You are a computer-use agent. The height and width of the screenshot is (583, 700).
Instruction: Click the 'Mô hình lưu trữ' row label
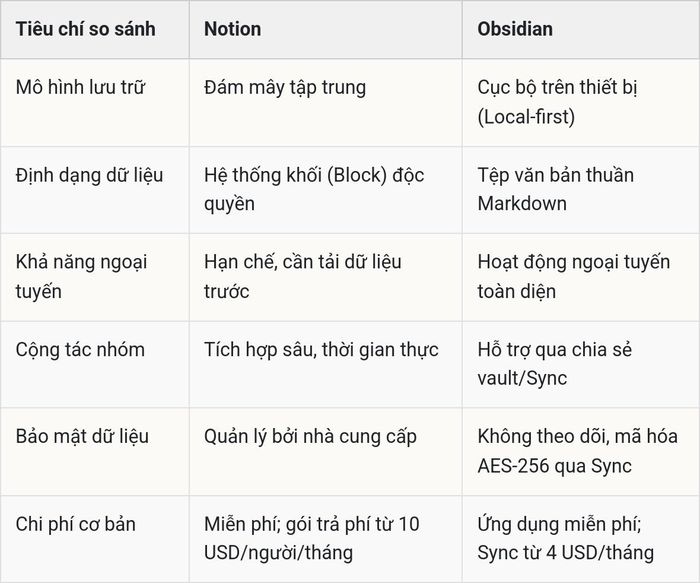click(80, 87)
